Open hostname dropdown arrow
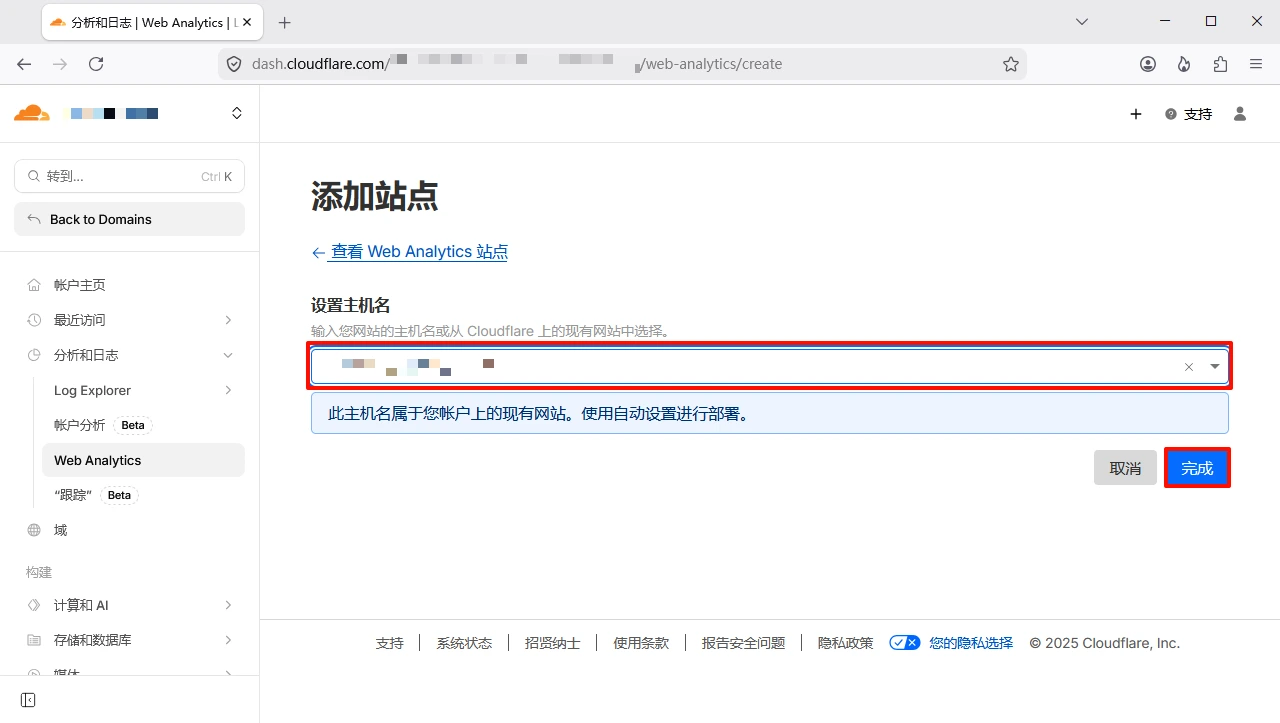Viewport: 1280px width, 723px height. pos(1215,367)
